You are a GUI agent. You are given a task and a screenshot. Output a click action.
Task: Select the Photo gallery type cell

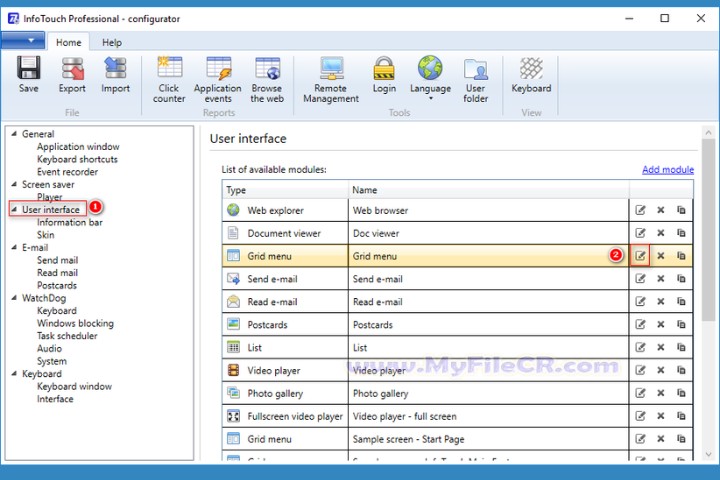pyautogui.click(x=285, y=393)
